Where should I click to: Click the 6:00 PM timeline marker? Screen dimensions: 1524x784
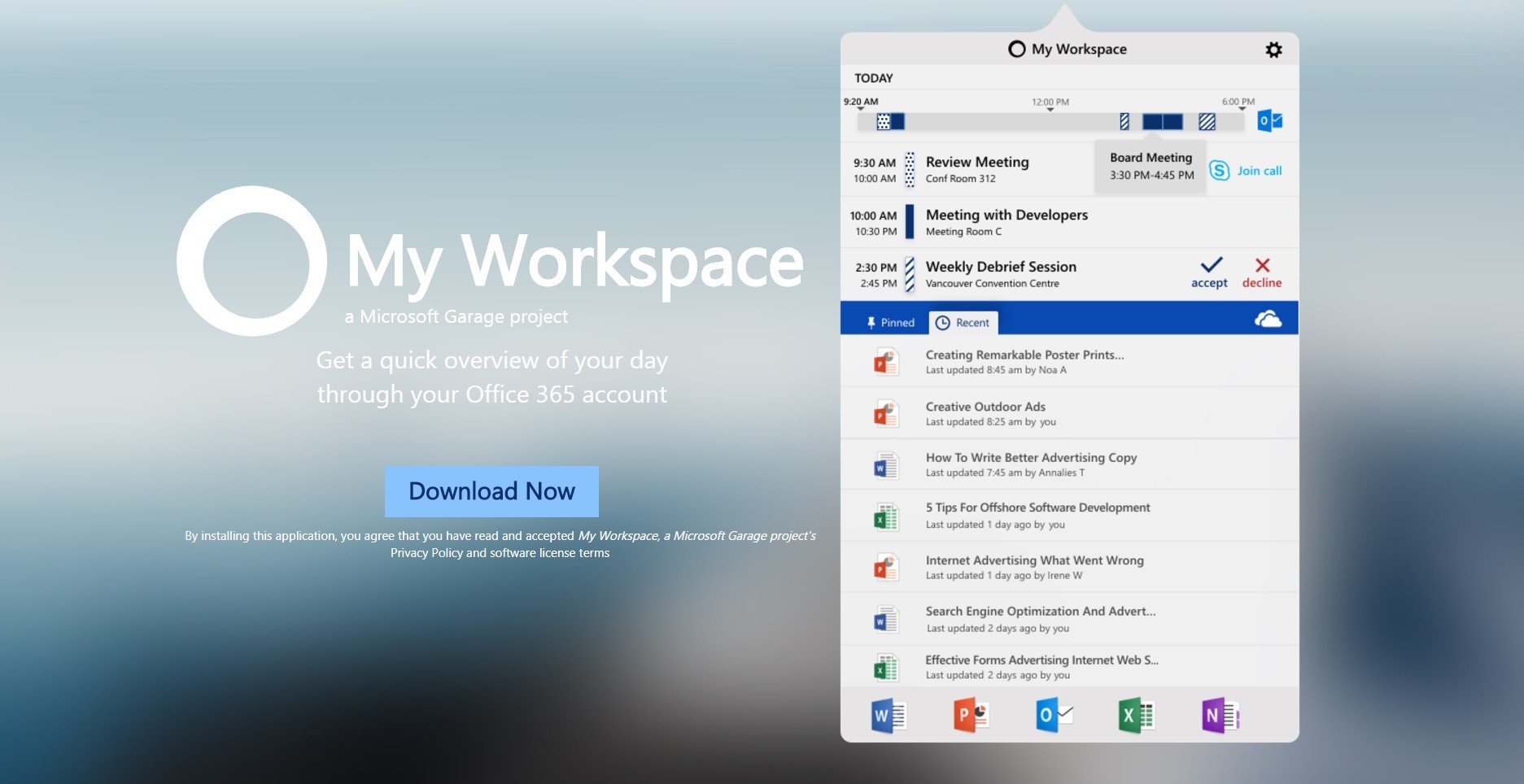click(1238, 102)
